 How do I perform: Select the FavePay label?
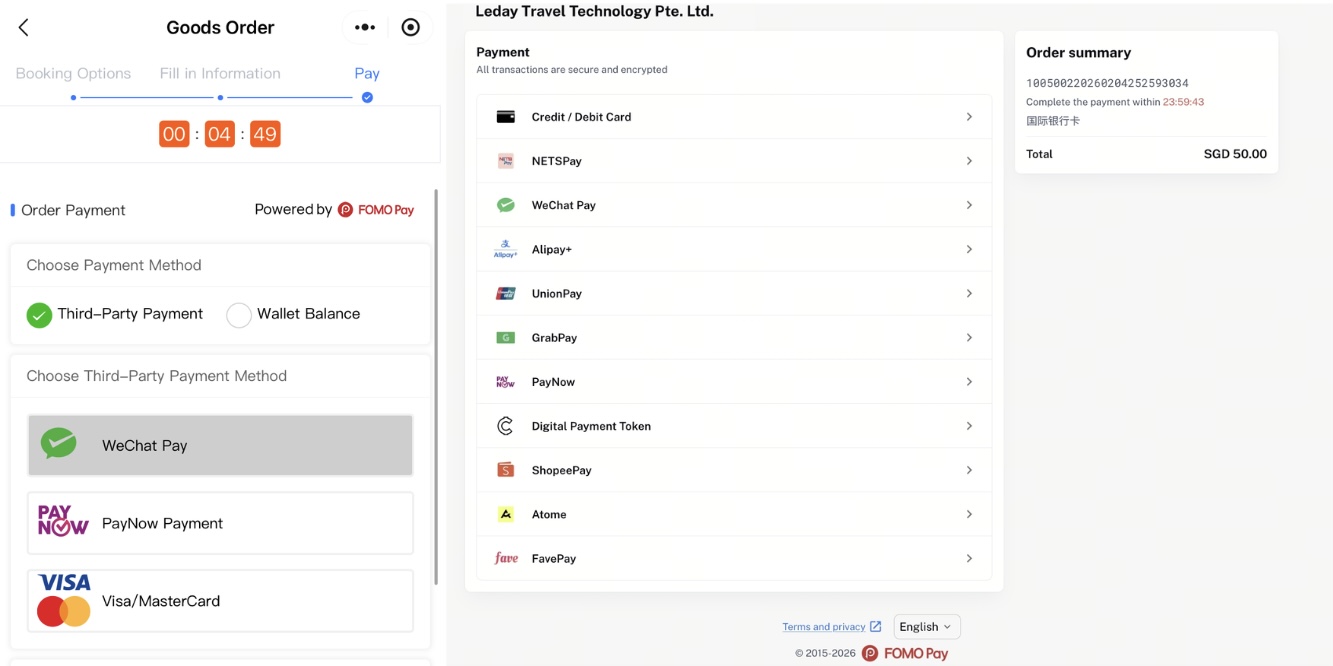coord(554,558)
